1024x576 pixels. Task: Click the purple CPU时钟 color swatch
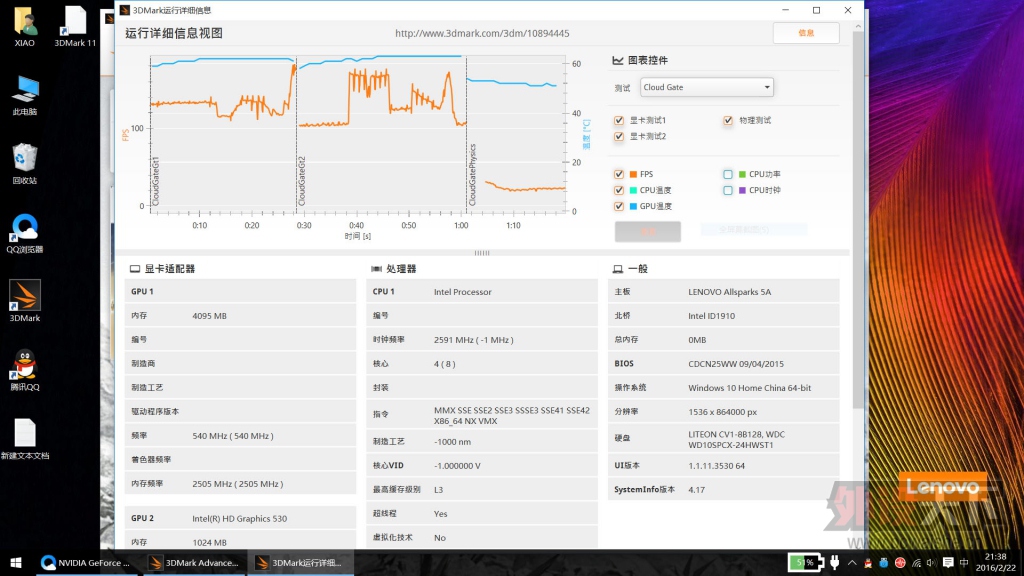[x=742, y=190]
